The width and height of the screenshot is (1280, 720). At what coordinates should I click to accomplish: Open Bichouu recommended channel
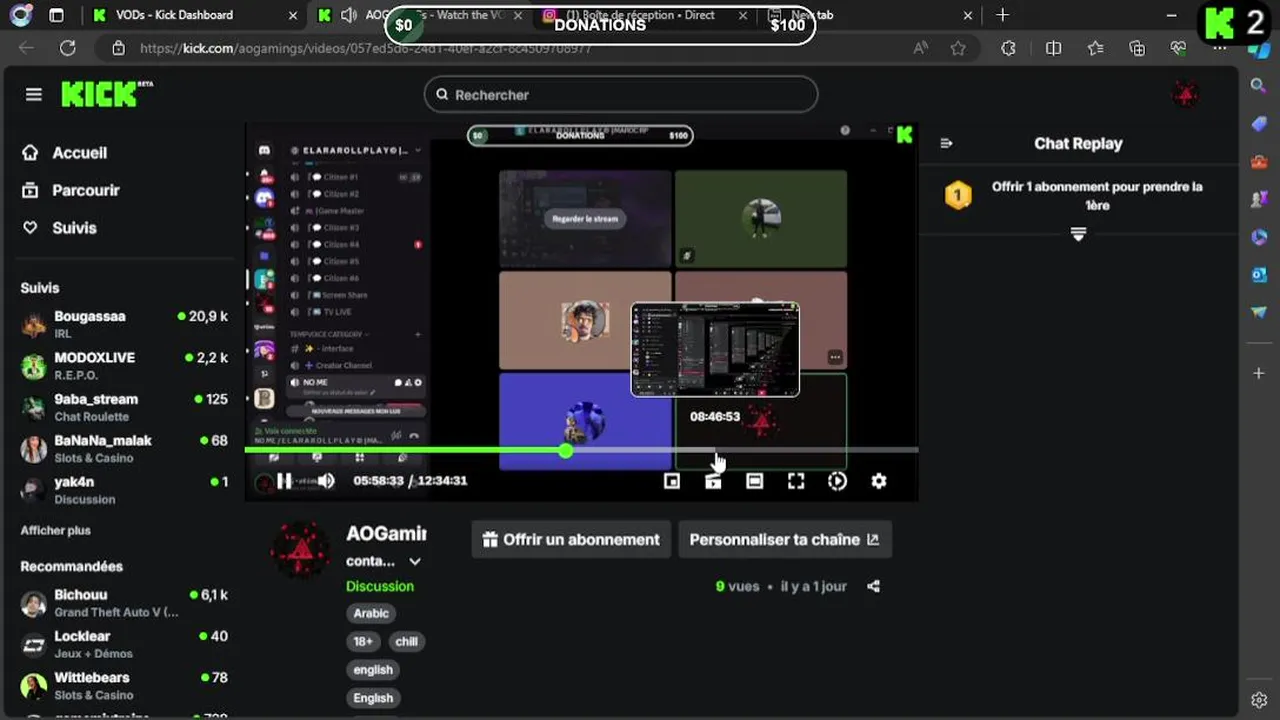(x=124, y=603)
